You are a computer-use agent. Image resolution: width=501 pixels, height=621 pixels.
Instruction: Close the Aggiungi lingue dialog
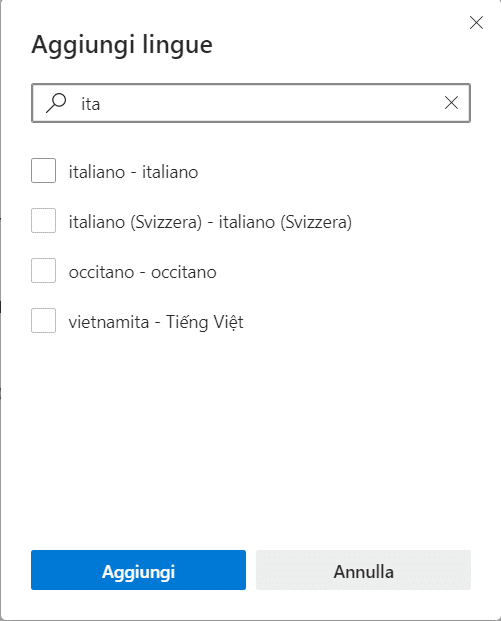click(x=476, y=23)
